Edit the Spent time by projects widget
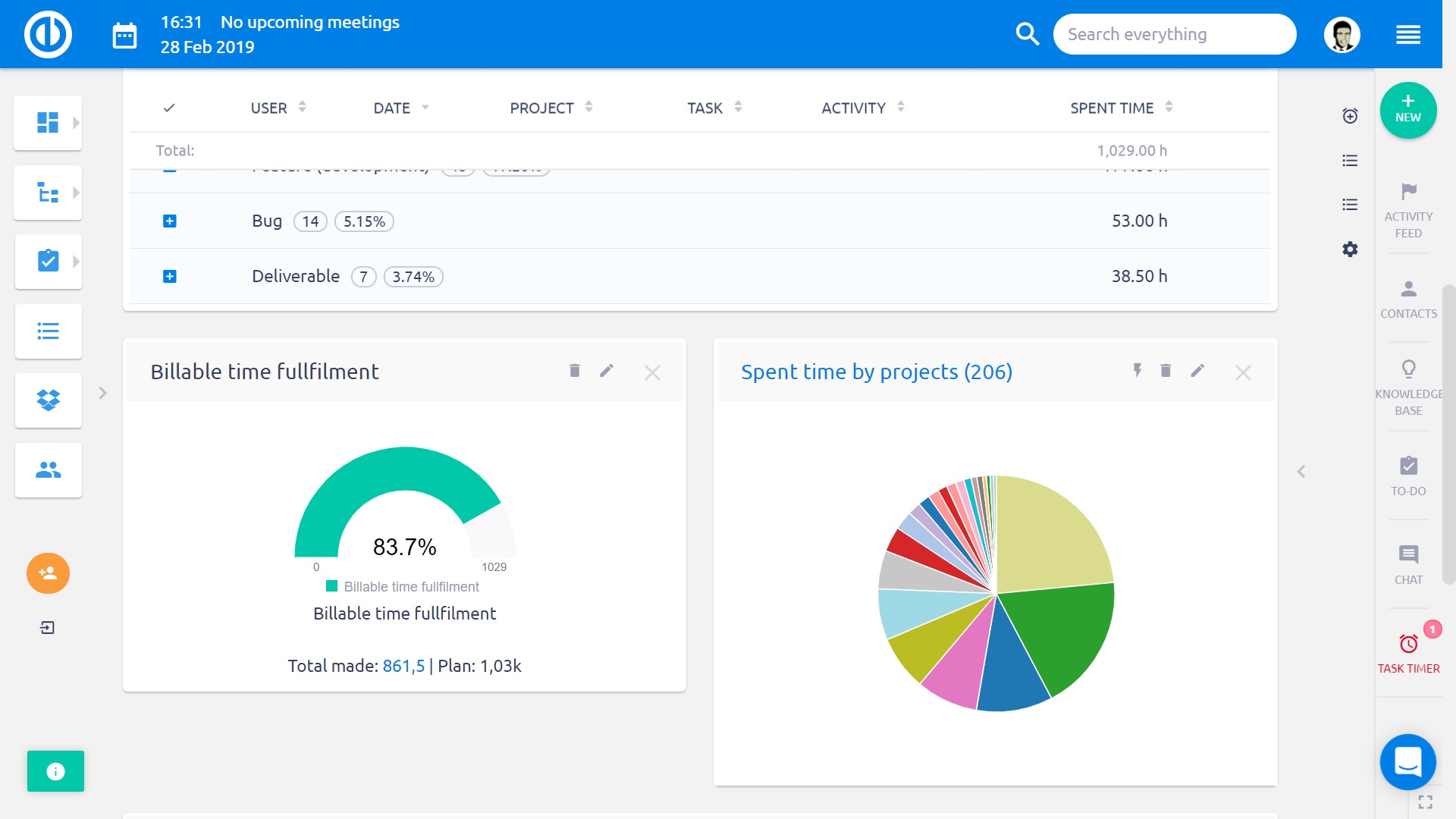The height and width of the screenshot is (819, 1456). point(1197,371)
